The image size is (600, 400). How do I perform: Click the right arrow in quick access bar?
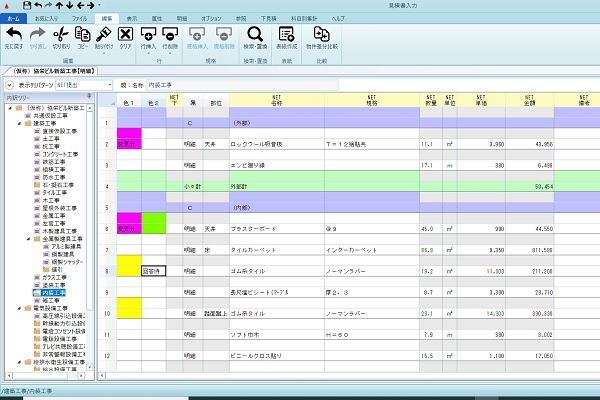click(x=91, y=5)
